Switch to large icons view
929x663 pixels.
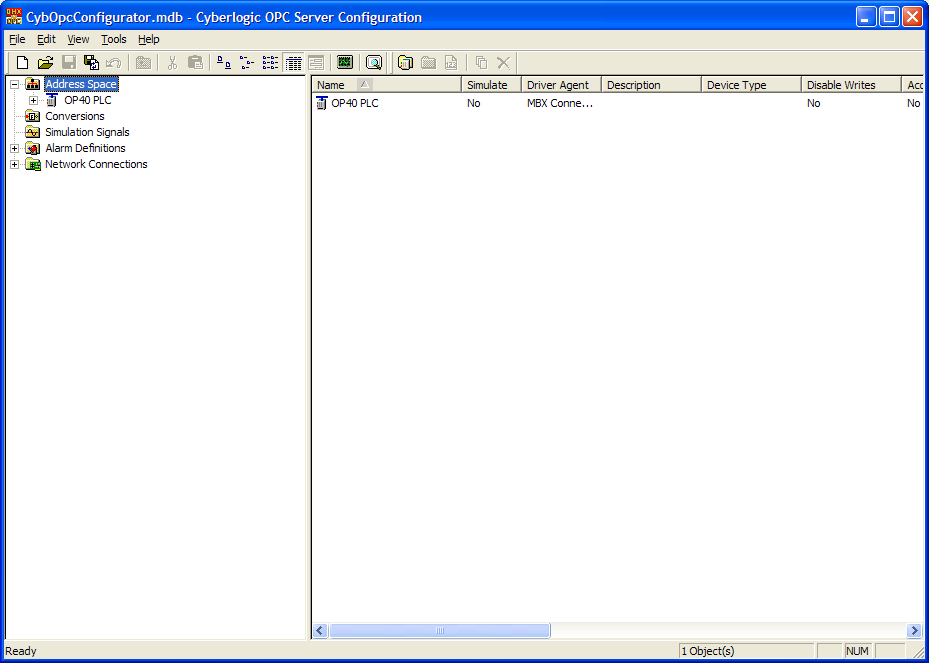coord(224,63)
